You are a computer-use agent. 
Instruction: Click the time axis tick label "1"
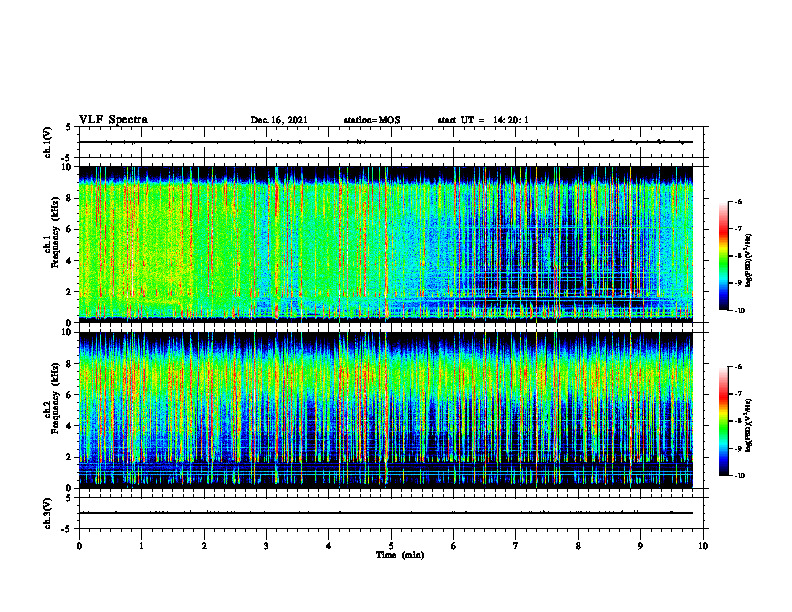point(142,546)
